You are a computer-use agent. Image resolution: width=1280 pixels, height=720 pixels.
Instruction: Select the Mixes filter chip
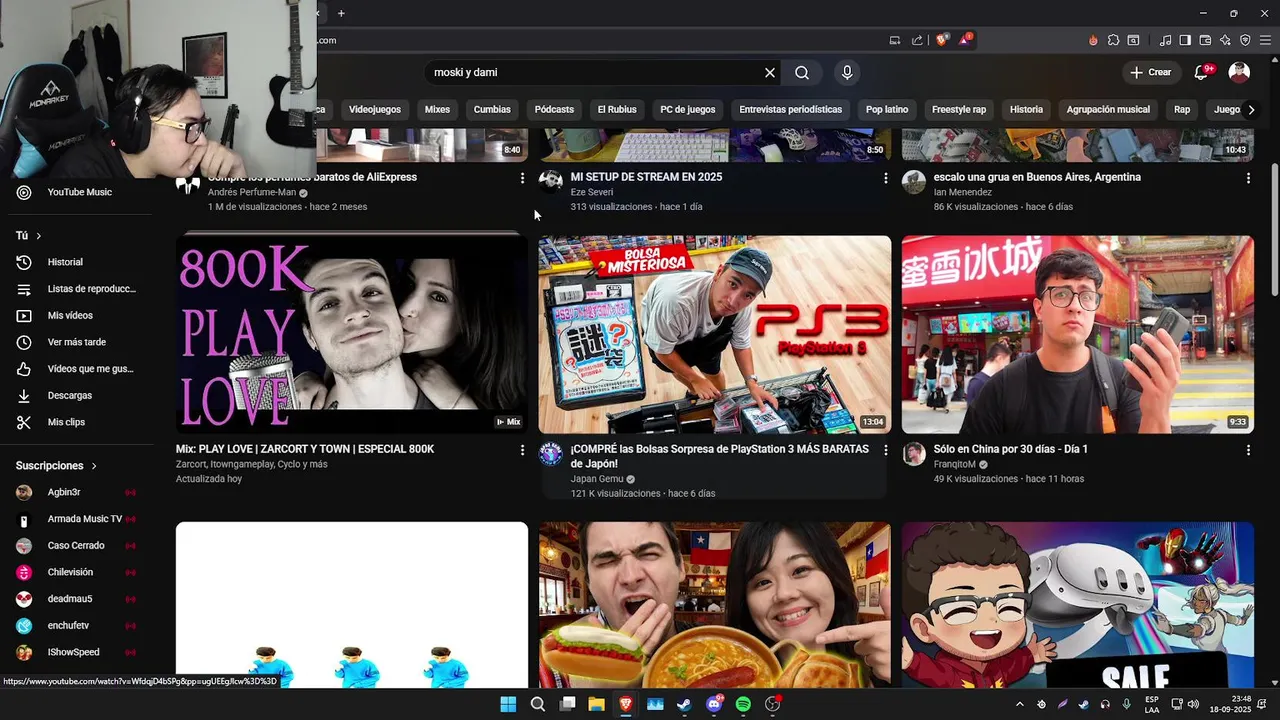[x=437, y=109]
